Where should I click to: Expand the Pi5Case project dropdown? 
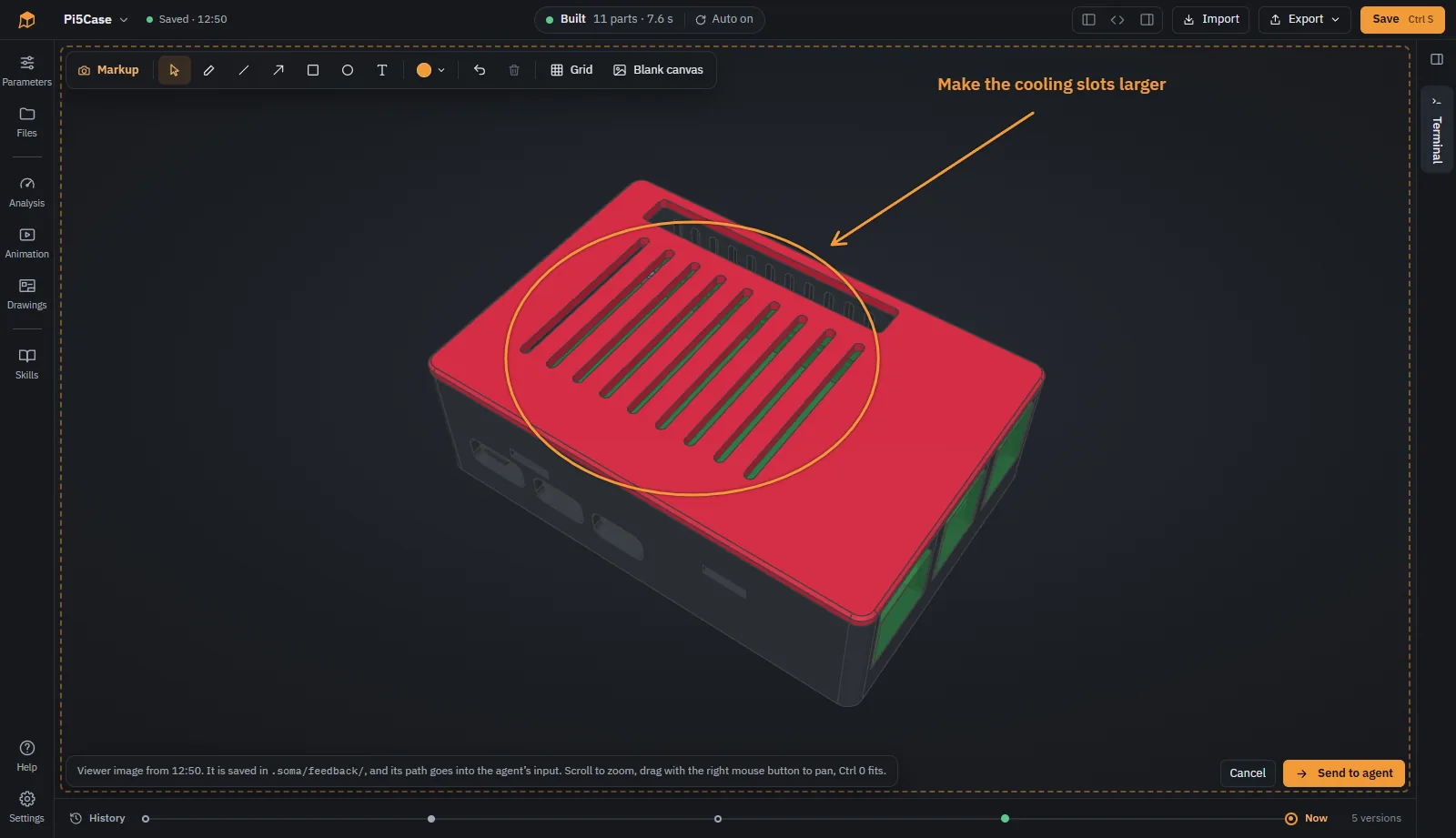coord(96,19)
